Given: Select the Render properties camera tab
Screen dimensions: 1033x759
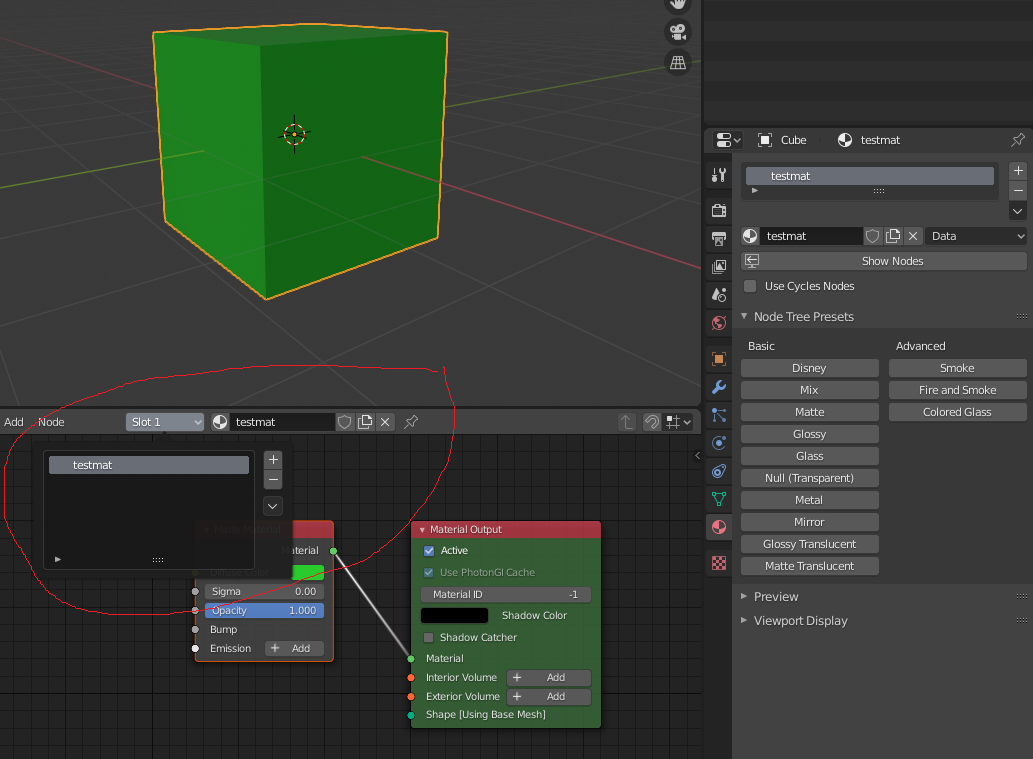Looking at the screenshot, I should (718, 210).
